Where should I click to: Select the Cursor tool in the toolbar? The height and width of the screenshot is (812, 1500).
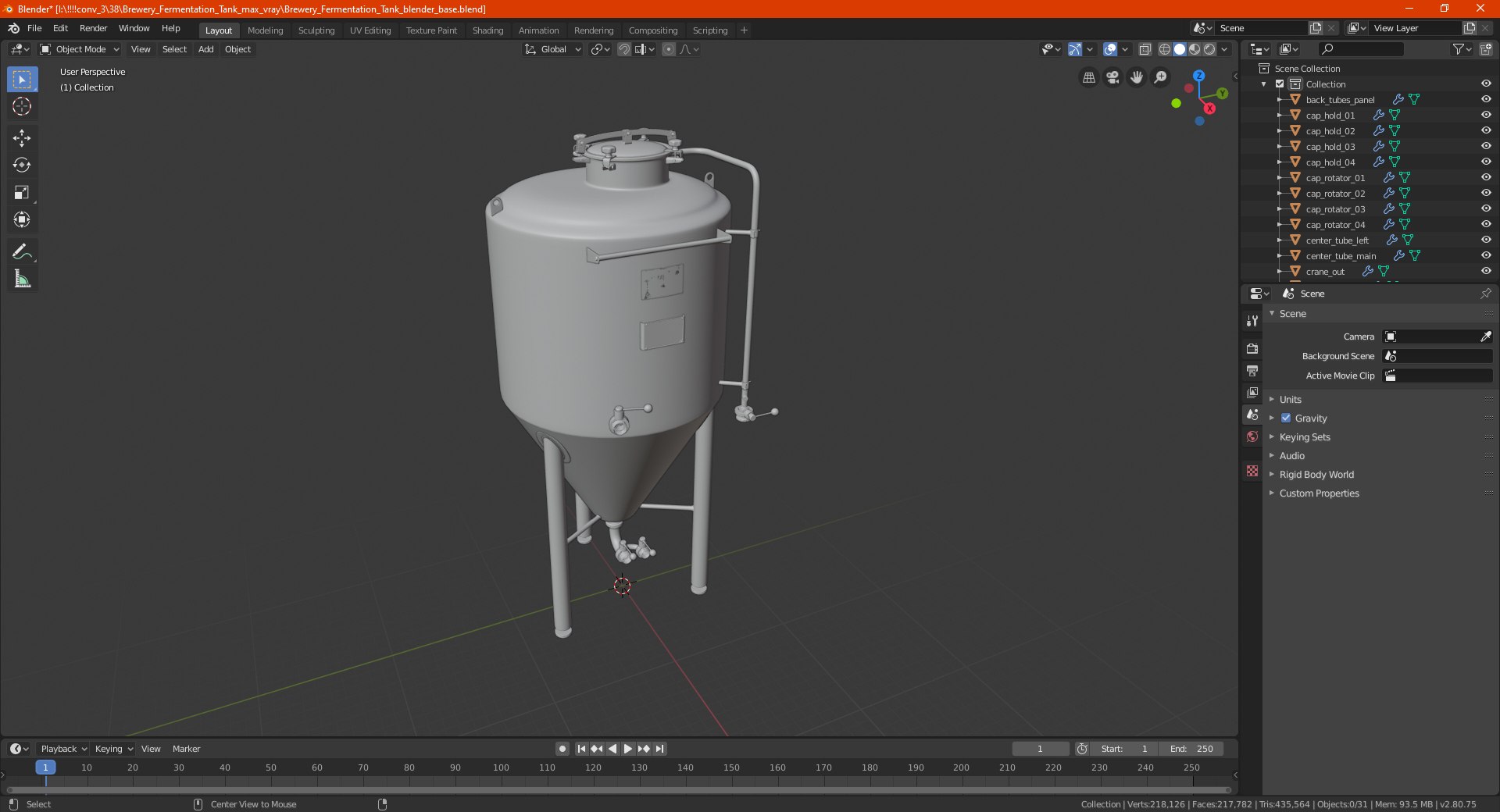(22, 106)
